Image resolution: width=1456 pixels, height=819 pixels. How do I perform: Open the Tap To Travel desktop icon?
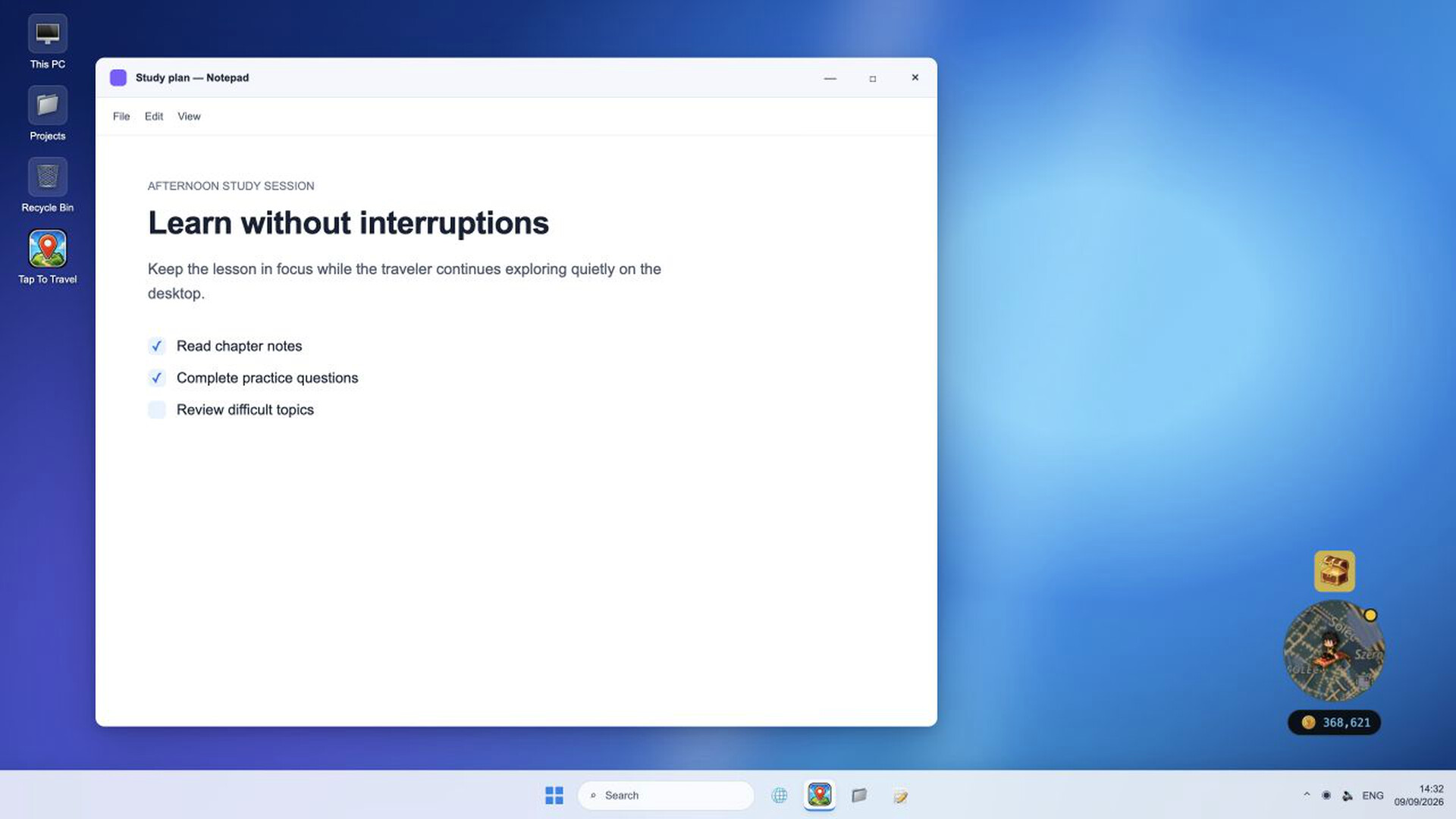click(x=47, y=257)
